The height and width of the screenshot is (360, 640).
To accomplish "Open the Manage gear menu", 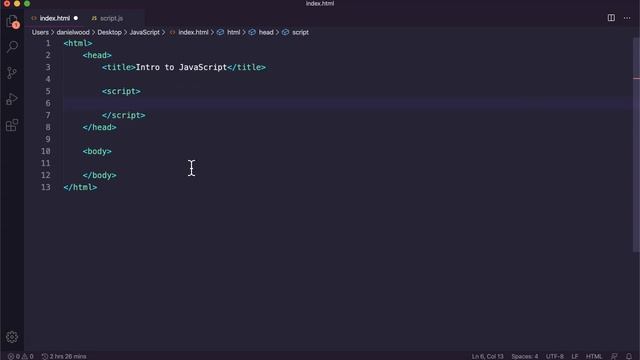I will point(12,337).
